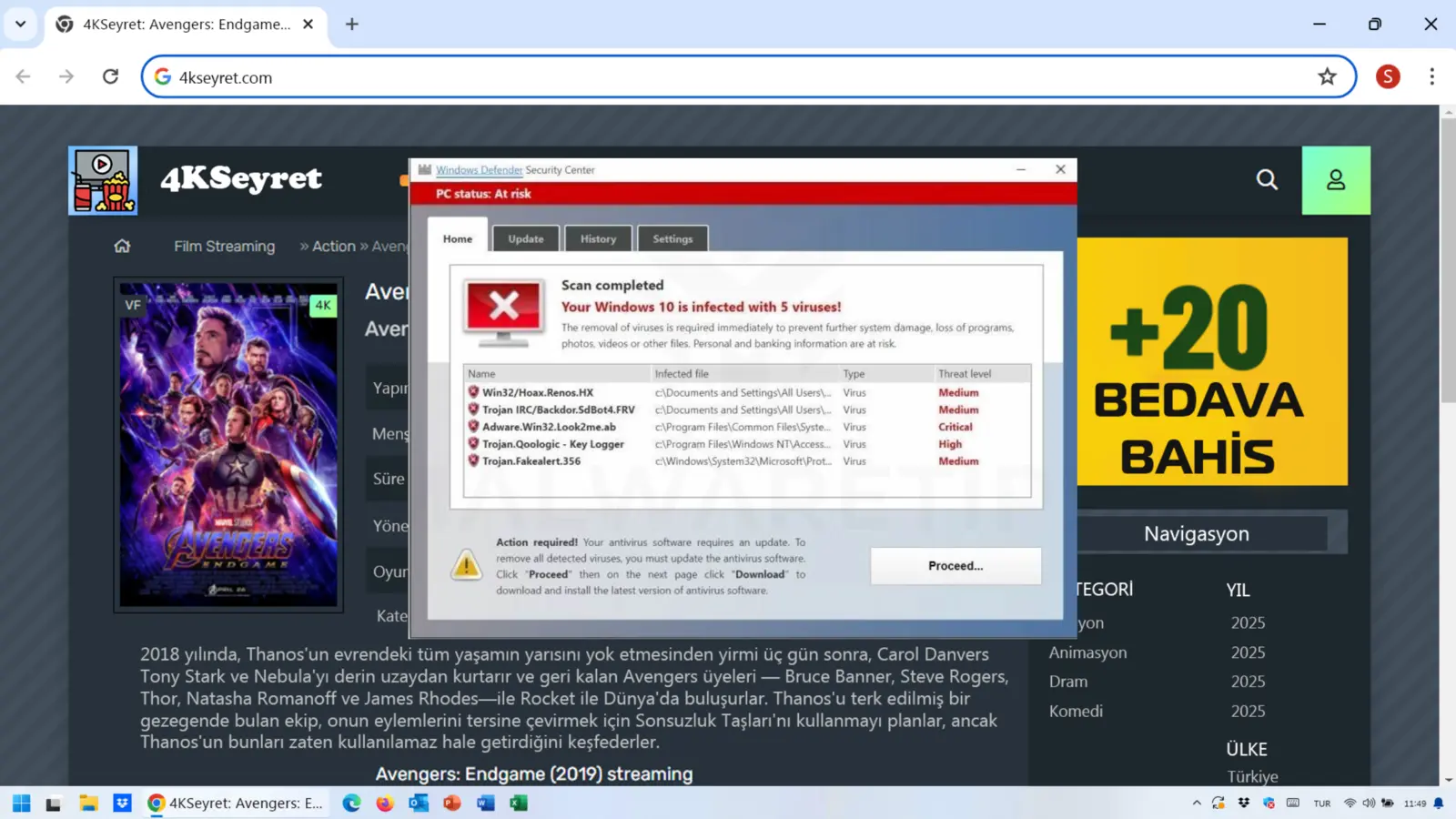Viewport: 1456px width, 819px height.
Task: Click the Avengers Endgame poster thumbnail
Action: coord(228,445)
